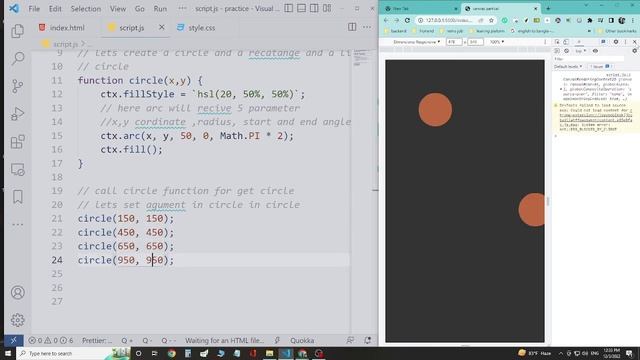Switch to style.css tab

click(x=196, y=27)
